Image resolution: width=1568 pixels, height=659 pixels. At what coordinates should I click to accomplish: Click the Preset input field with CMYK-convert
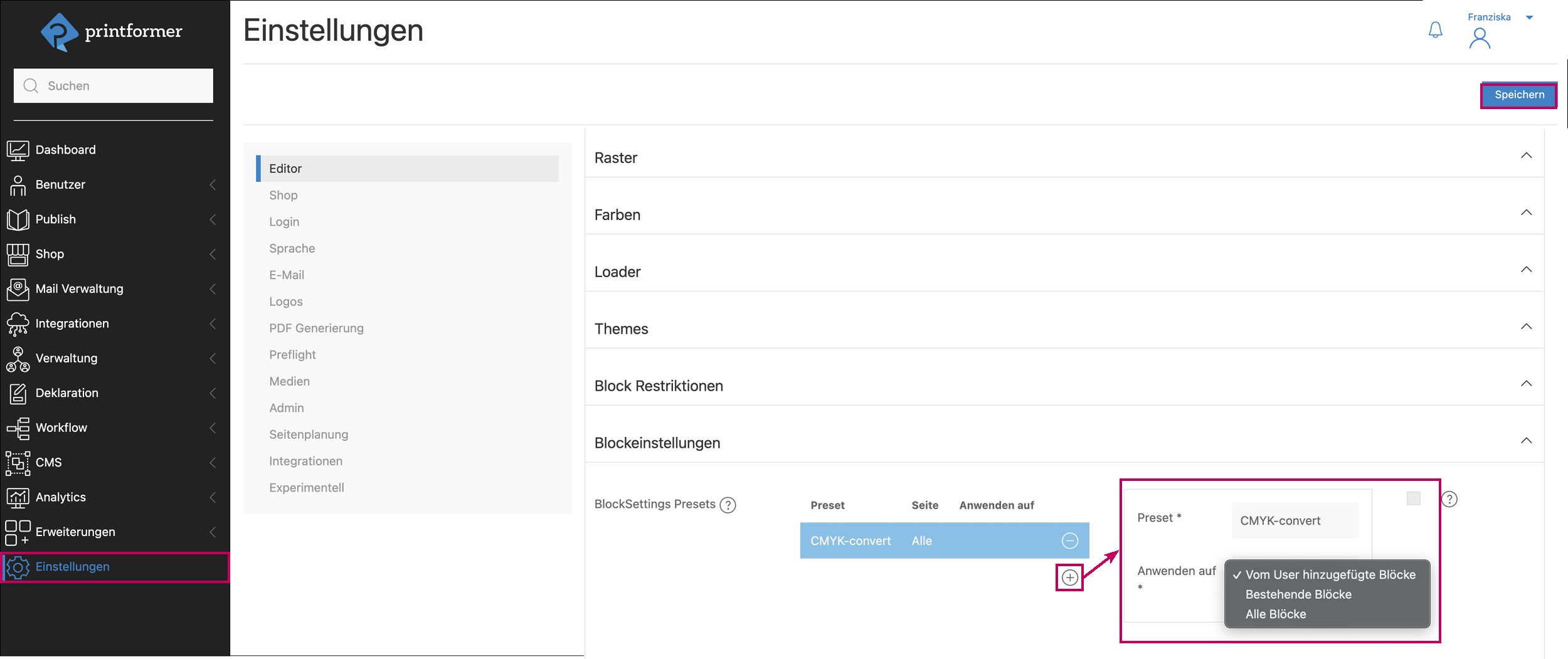[1294, 520]
